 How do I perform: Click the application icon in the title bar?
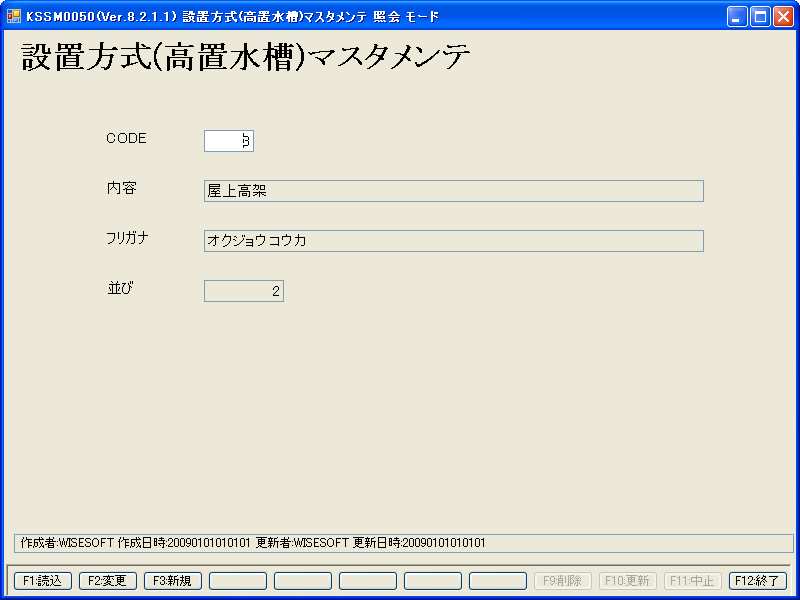click(14, 17)
